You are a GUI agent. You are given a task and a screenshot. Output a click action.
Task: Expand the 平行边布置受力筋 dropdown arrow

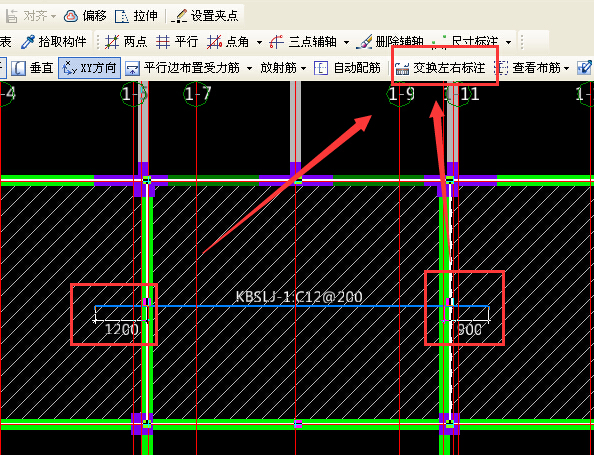tap(249, 69)
